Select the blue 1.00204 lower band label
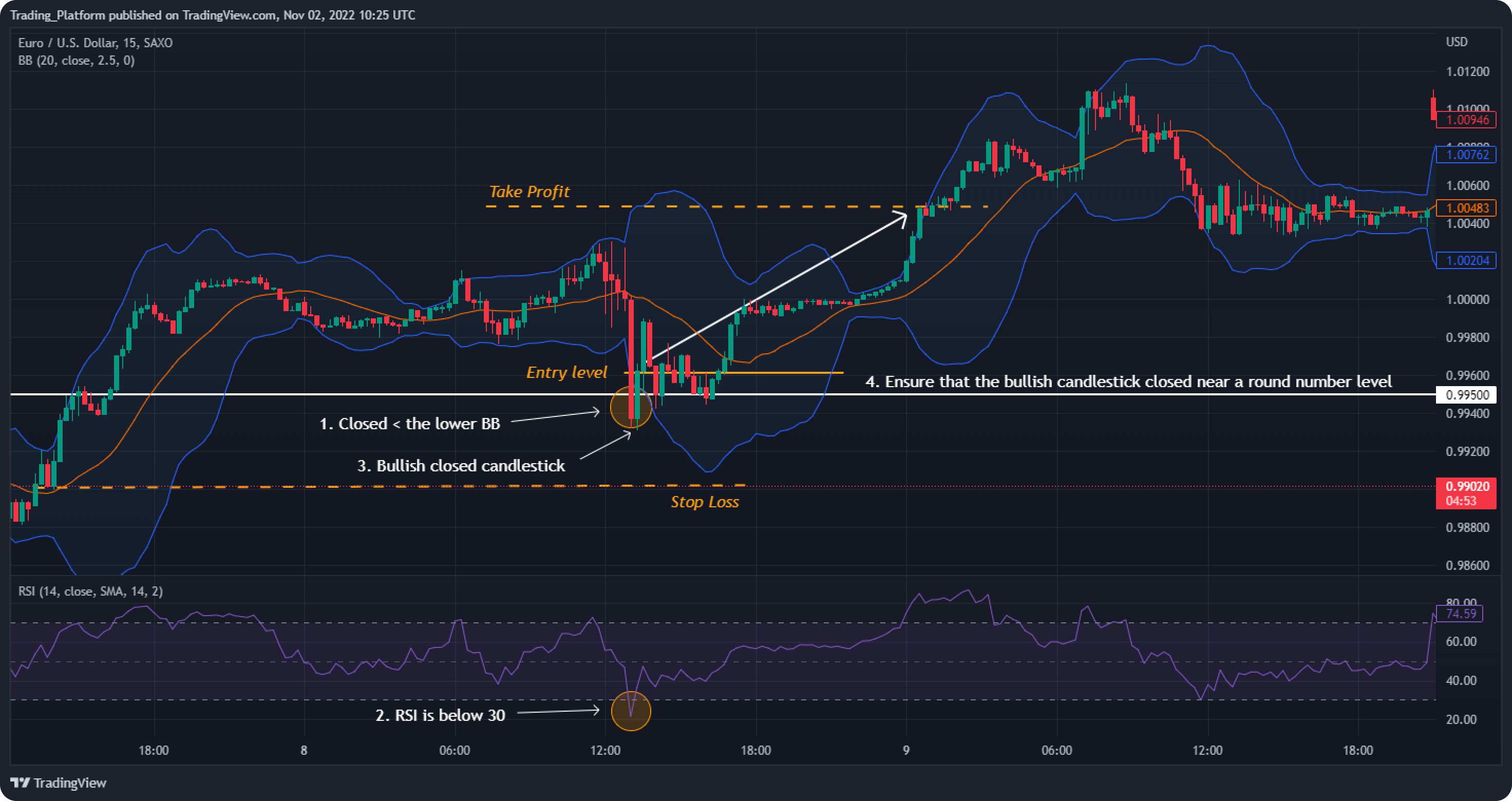The image size is (1512, 801). tap(1466, 260)
